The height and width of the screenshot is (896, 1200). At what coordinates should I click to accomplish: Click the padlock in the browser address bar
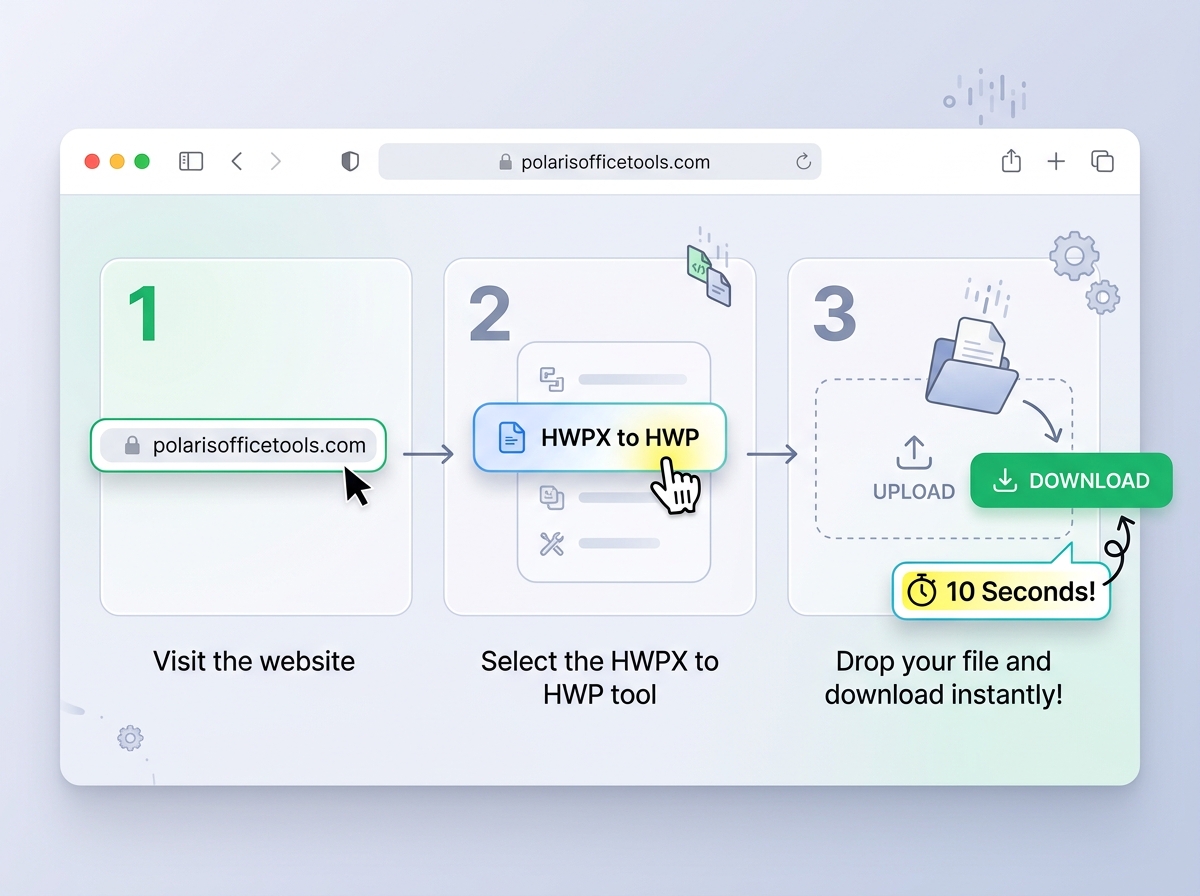coord(506,162)
